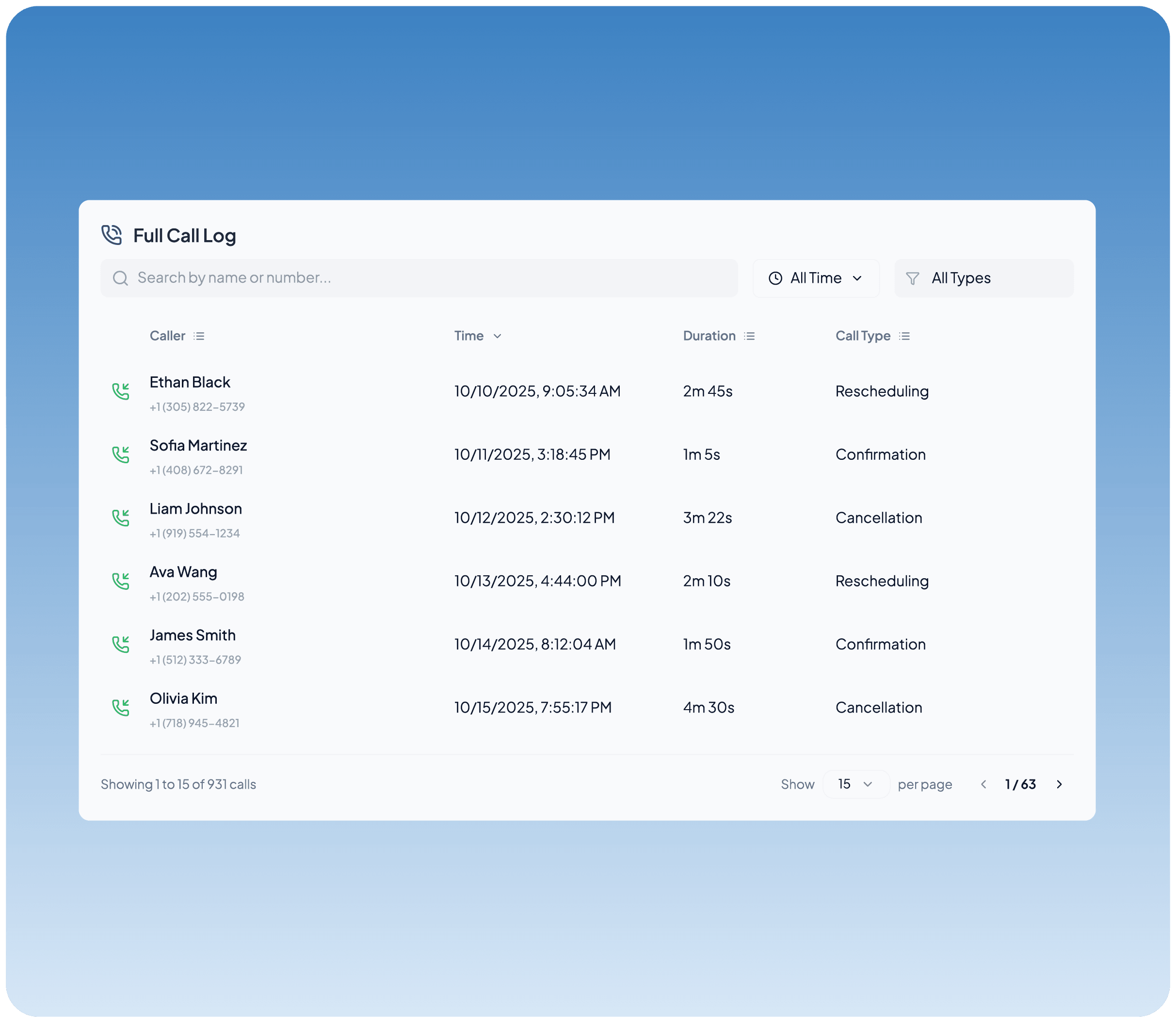Click the Caller column filter icon
This screenshot has height=1023, width=1176.
click(x=198, y=336)
